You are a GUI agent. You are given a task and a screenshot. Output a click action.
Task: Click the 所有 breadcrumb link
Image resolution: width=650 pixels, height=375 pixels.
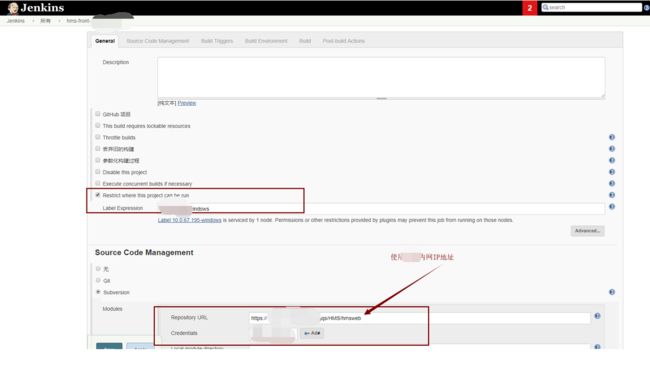pos(45,21)
